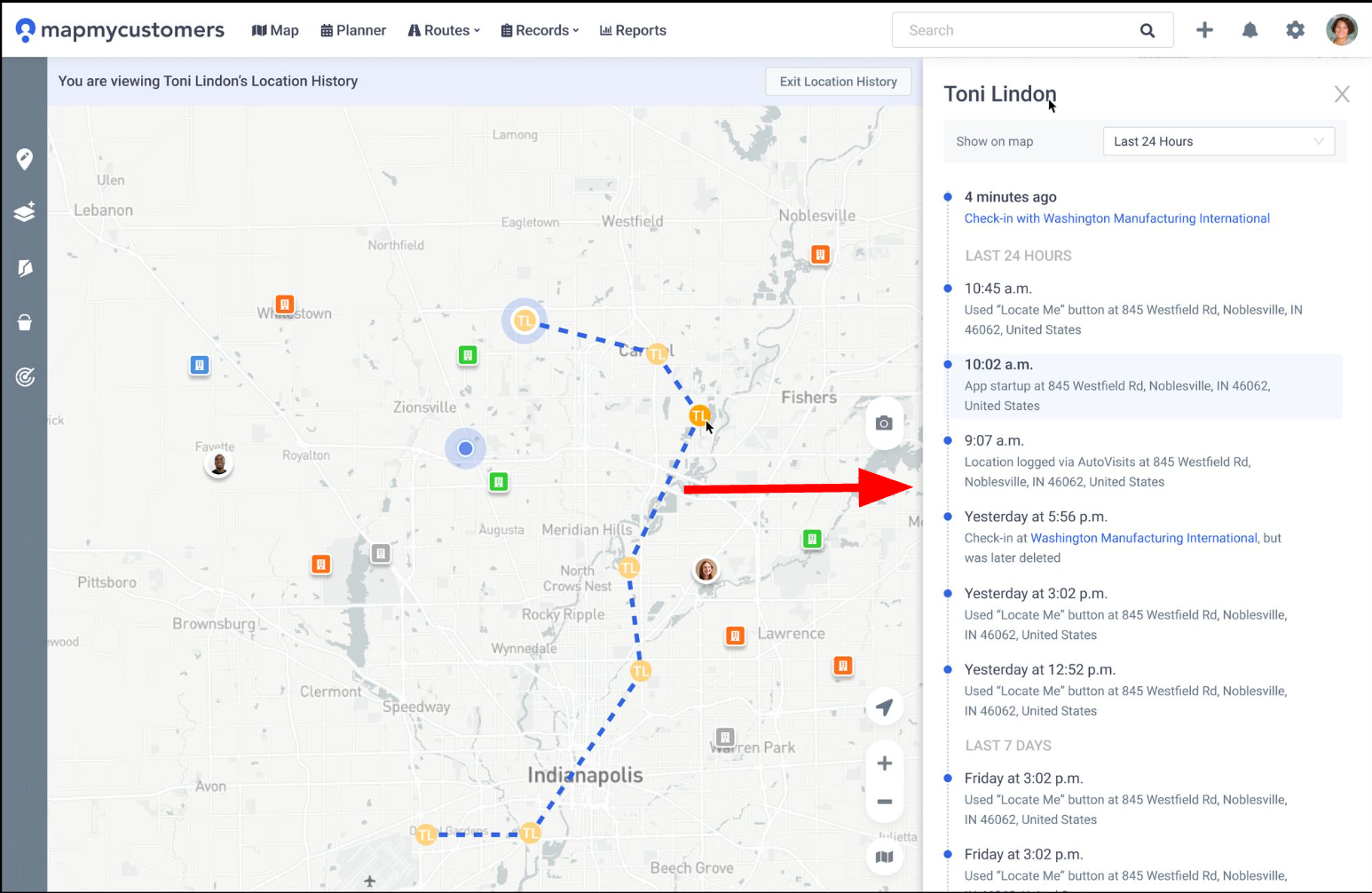Viewport: 1372px width, 893px height.
Task: Click the woman avatar pin near Meridian Hills
Action: pos(706,569)
